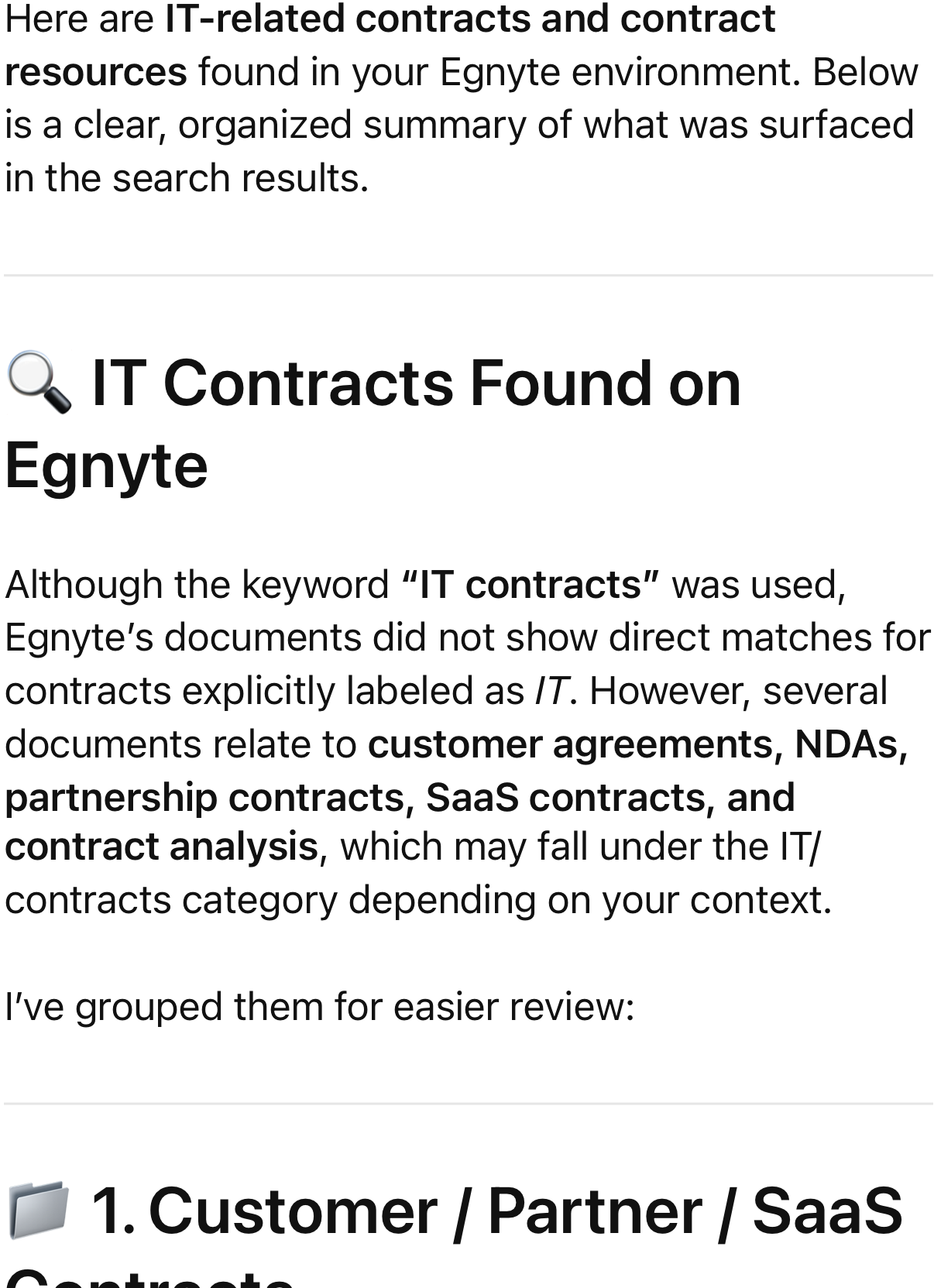Viewport: 934px width, 1288px height.
Task: Click the text 'Although the keyword'
Action: 197,585
